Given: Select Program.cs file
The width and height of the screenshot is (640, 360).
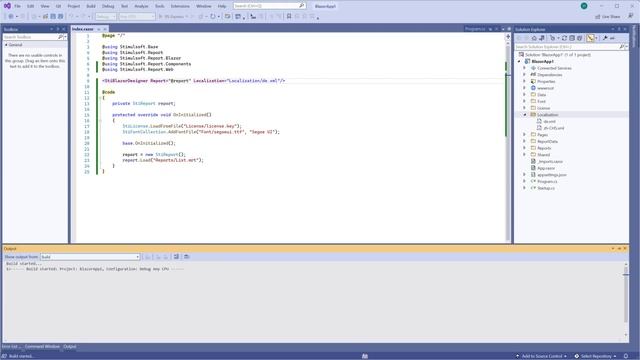Looking at the screenshot, I should pyautogui.click(x=547, y=182).
